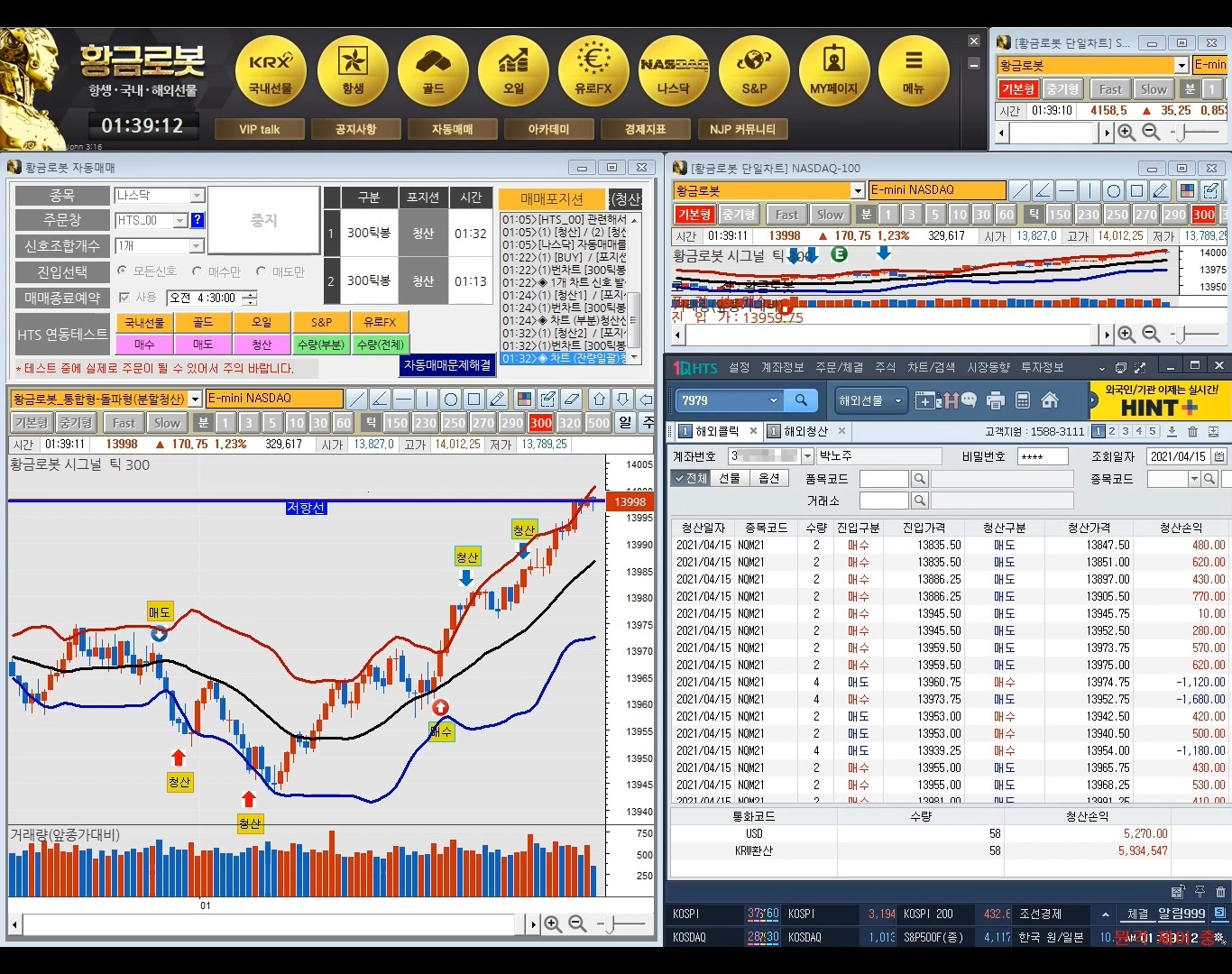Click 자동매매문제해결 blue button
The height and width of the screenshot is (974, 1232).
pyautogui.click(x=447, y=365)
